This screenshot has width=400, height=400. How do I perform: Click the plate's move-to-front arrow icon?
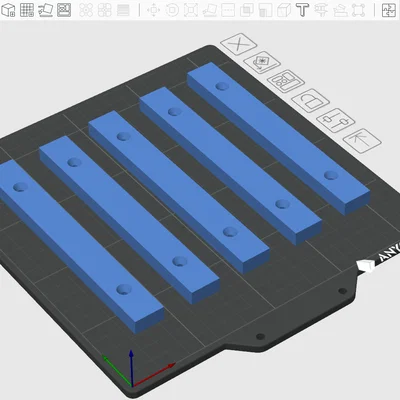[362, 141]
